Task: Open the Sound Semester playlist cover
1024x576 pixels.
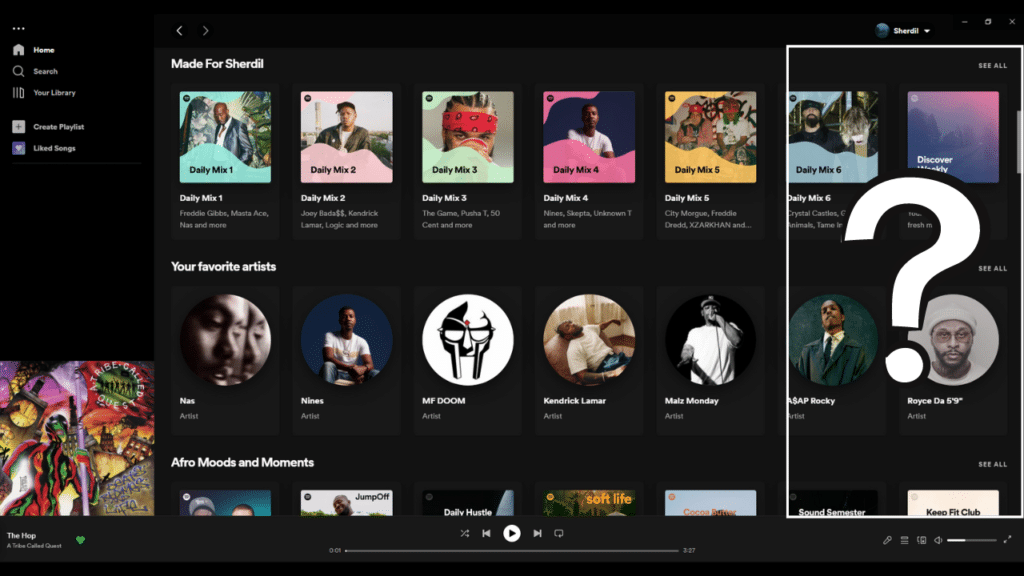Action: tap(833, 503)
